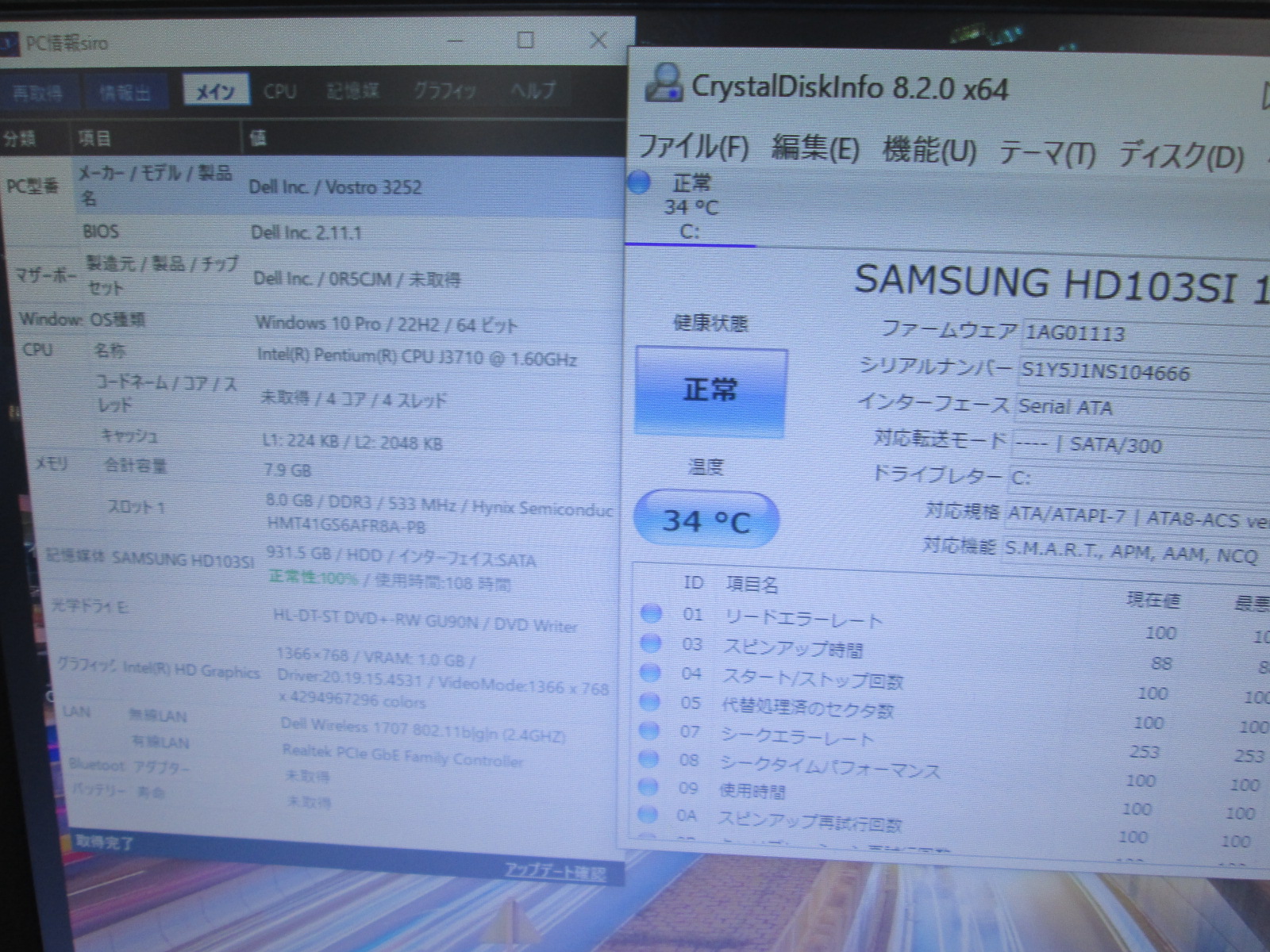
Task: Open the テーマ(T) menu in CrystalDiskInfo
Action: (x=1047, y=152)
